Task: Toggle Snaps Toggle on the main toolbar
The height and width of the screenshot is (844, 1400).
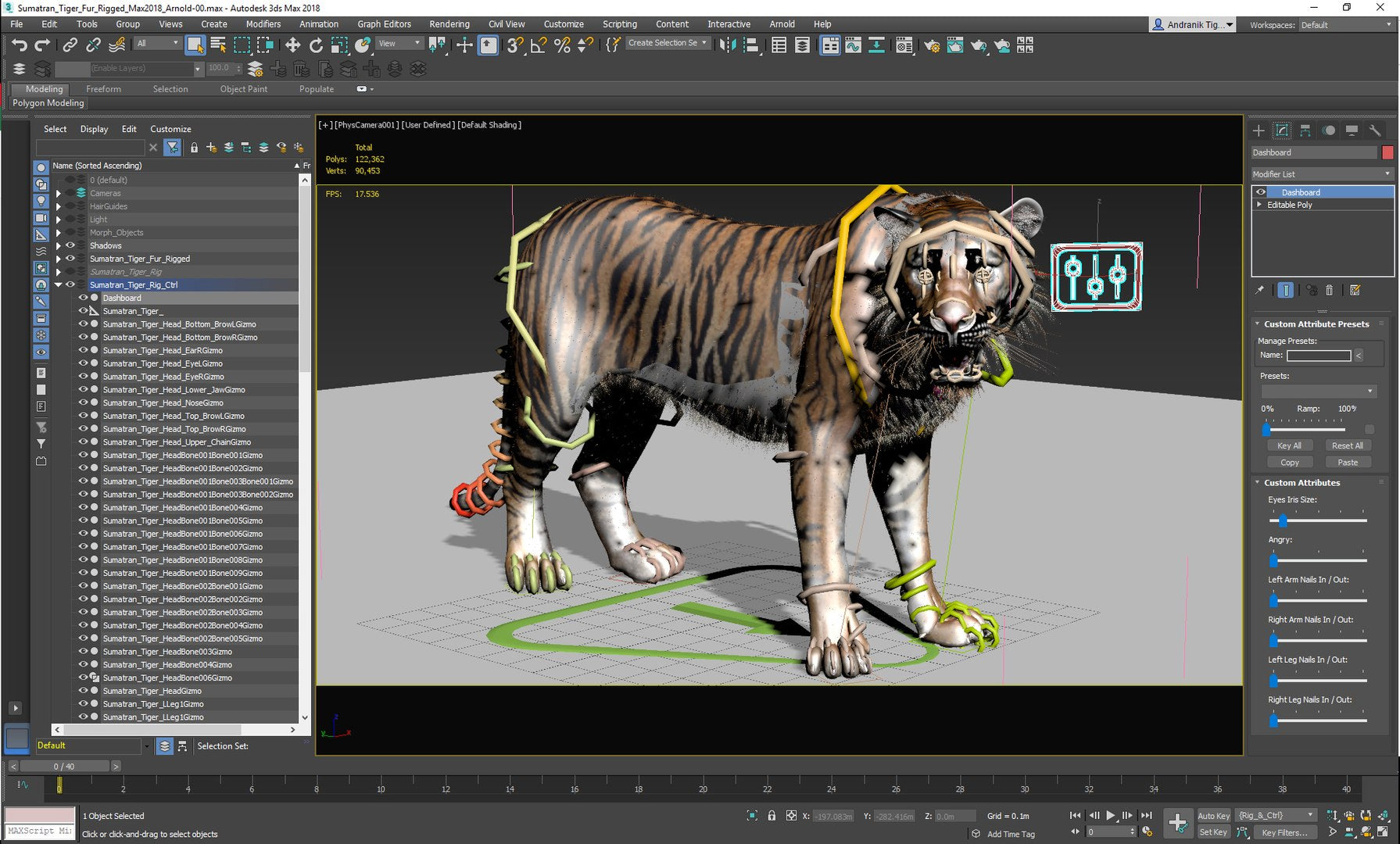Action: [514, 45]
